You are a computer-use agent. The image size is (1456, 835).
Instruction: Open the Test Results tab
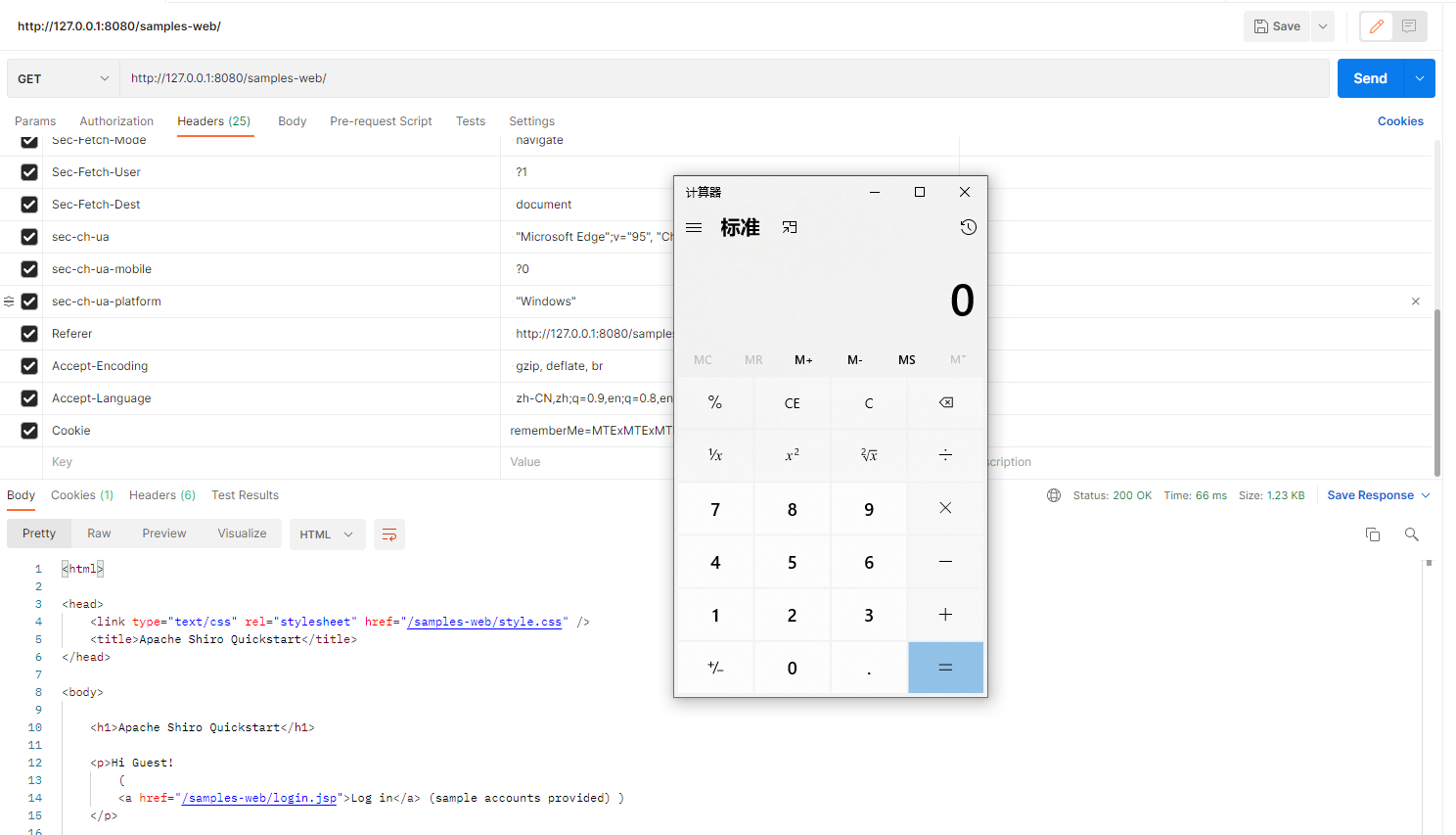pos(245,495)
